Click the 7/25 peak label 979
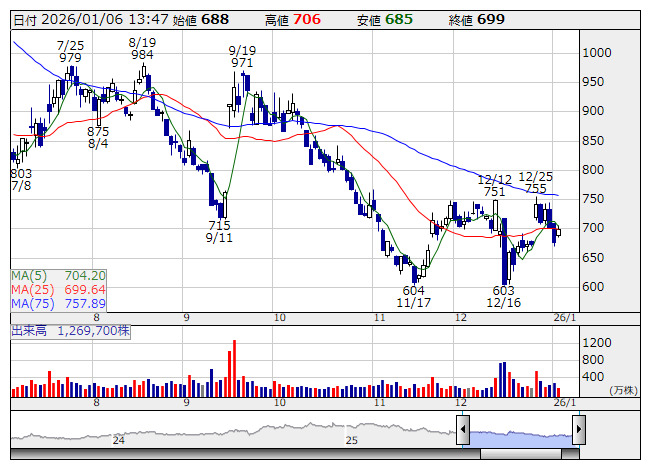The width and height of the screenshot is (653, 470). (x=70, y=58)
